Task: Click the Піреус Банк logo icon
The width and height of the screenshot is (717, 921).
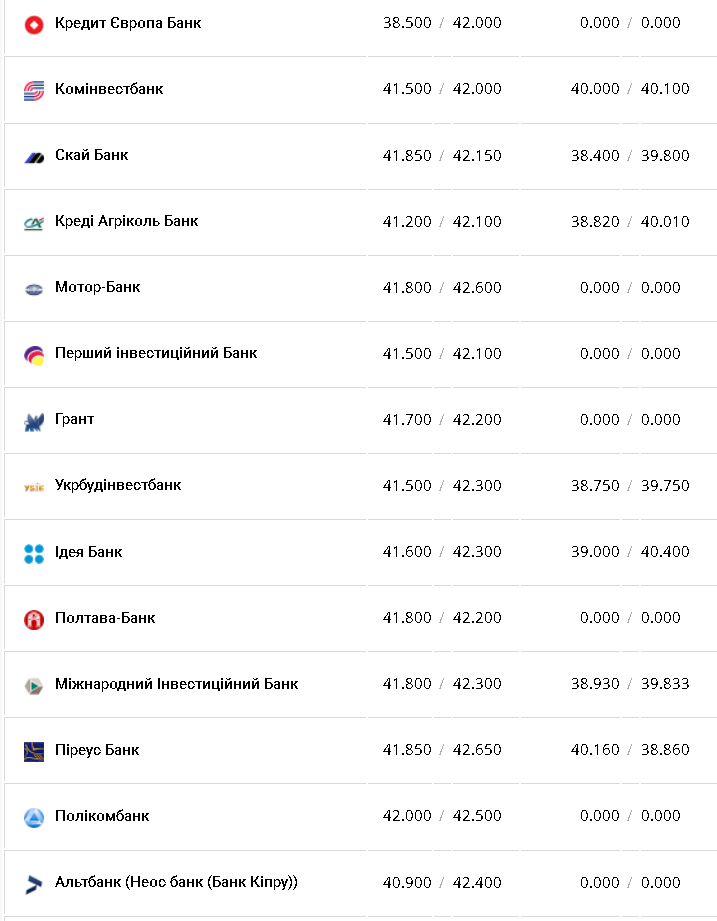Action: click(x=34, y=751)
